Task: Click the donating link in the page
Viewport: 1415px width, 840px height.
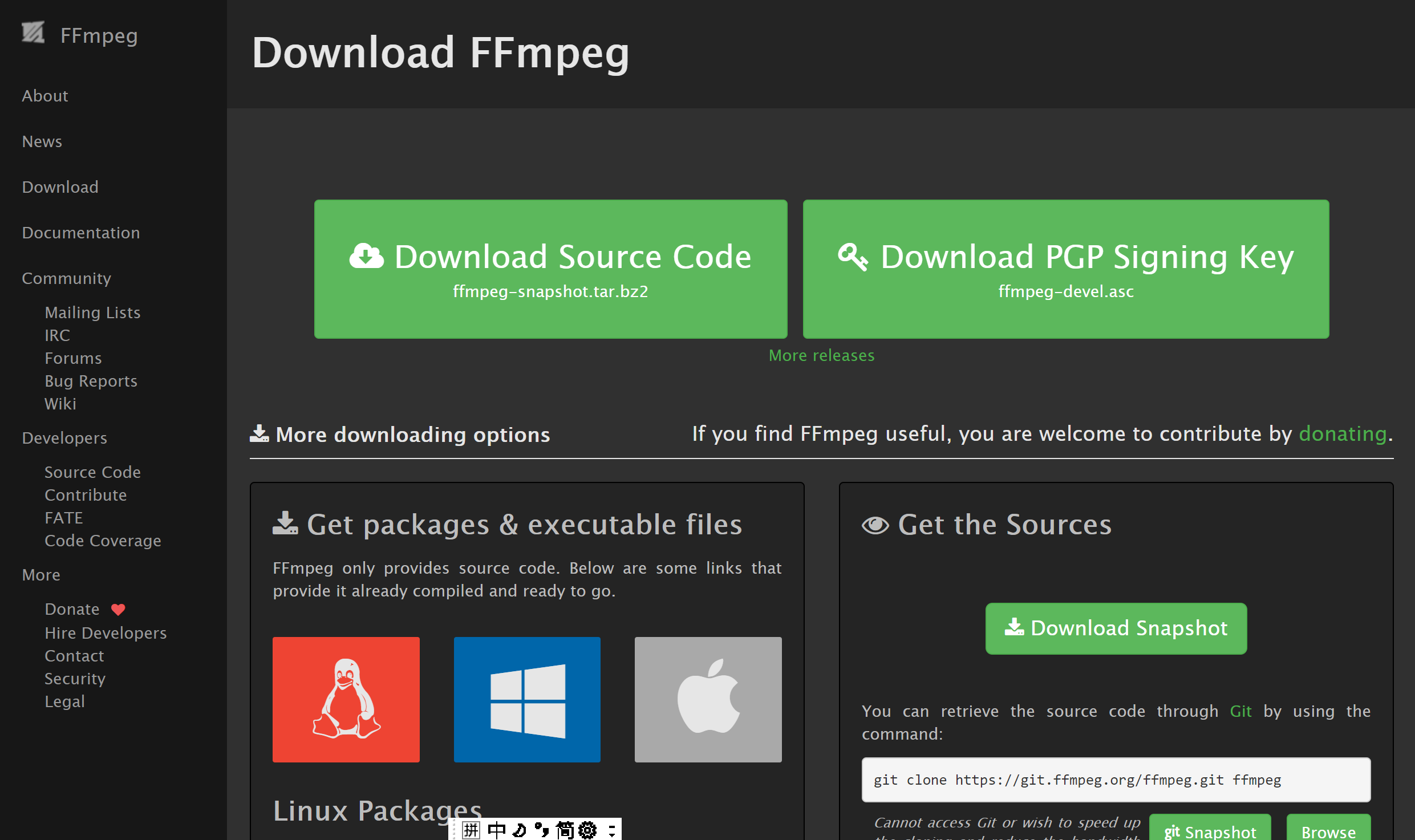Action: point(1340,434)
